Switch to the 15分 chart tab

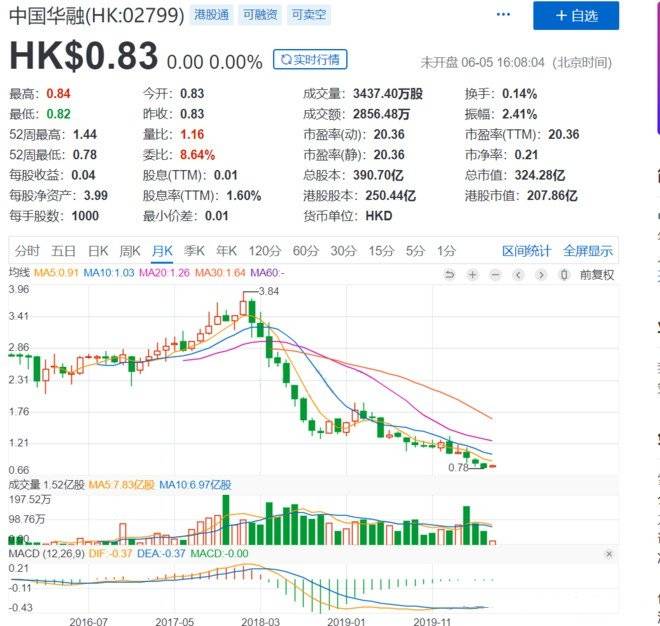[381, 251]
